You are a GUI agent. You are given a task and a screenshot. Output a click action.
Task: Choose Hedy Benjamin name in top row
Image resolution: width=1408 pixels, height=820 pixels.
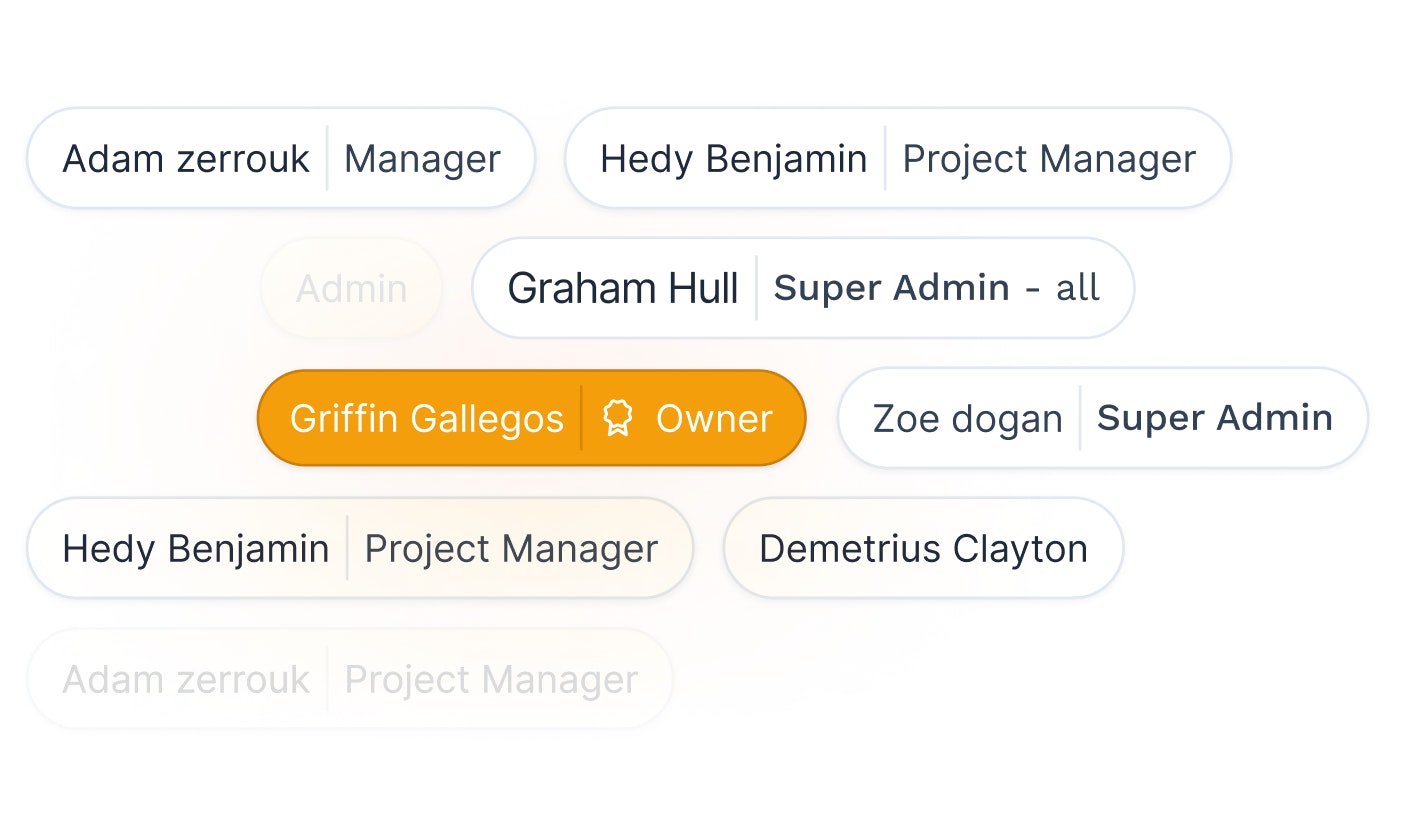733,159
